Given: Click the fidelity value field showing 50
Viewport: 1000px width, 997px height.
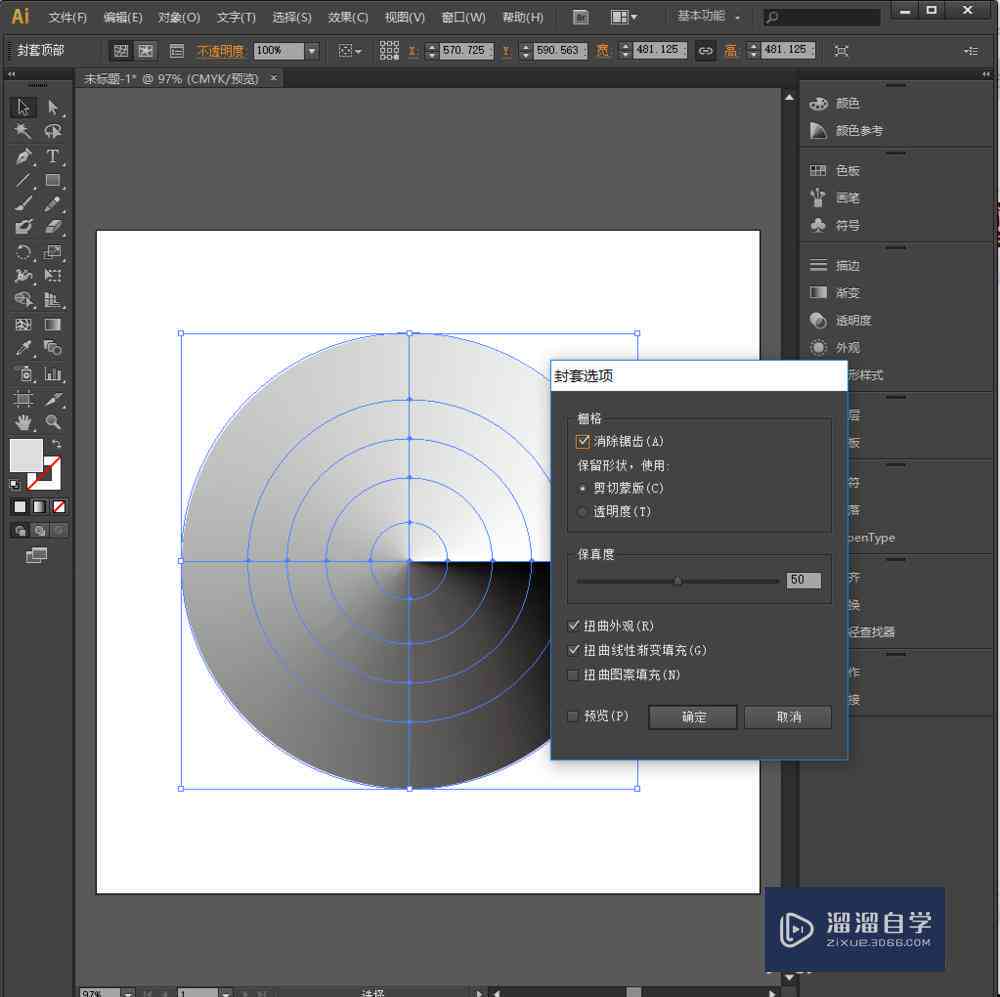Looking at the screenshot, I should (x=804, y=580).
